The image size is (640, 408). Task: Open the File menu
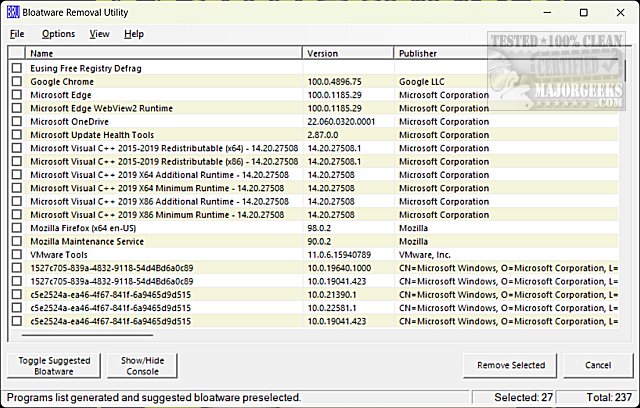click(17, 34)
